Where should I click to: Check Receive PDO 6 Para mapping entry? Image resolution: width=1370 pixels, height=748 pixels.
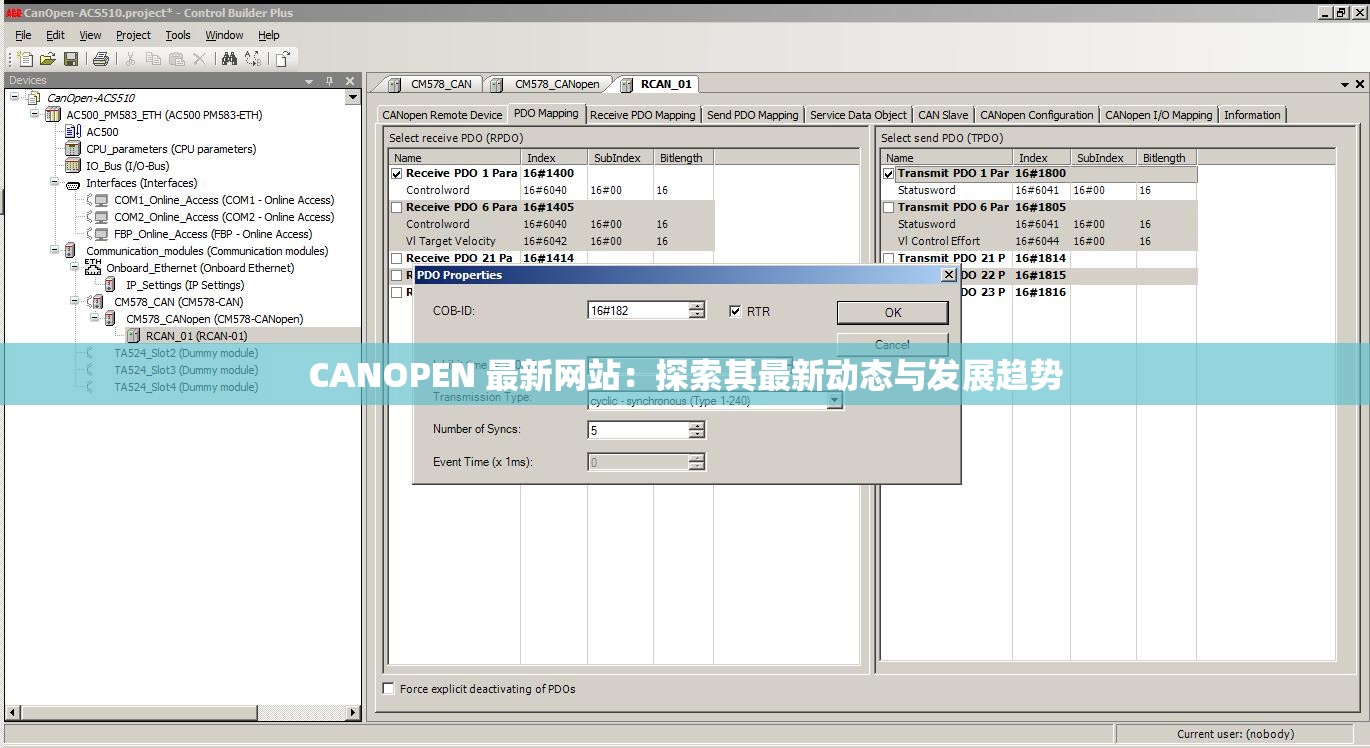396,207
